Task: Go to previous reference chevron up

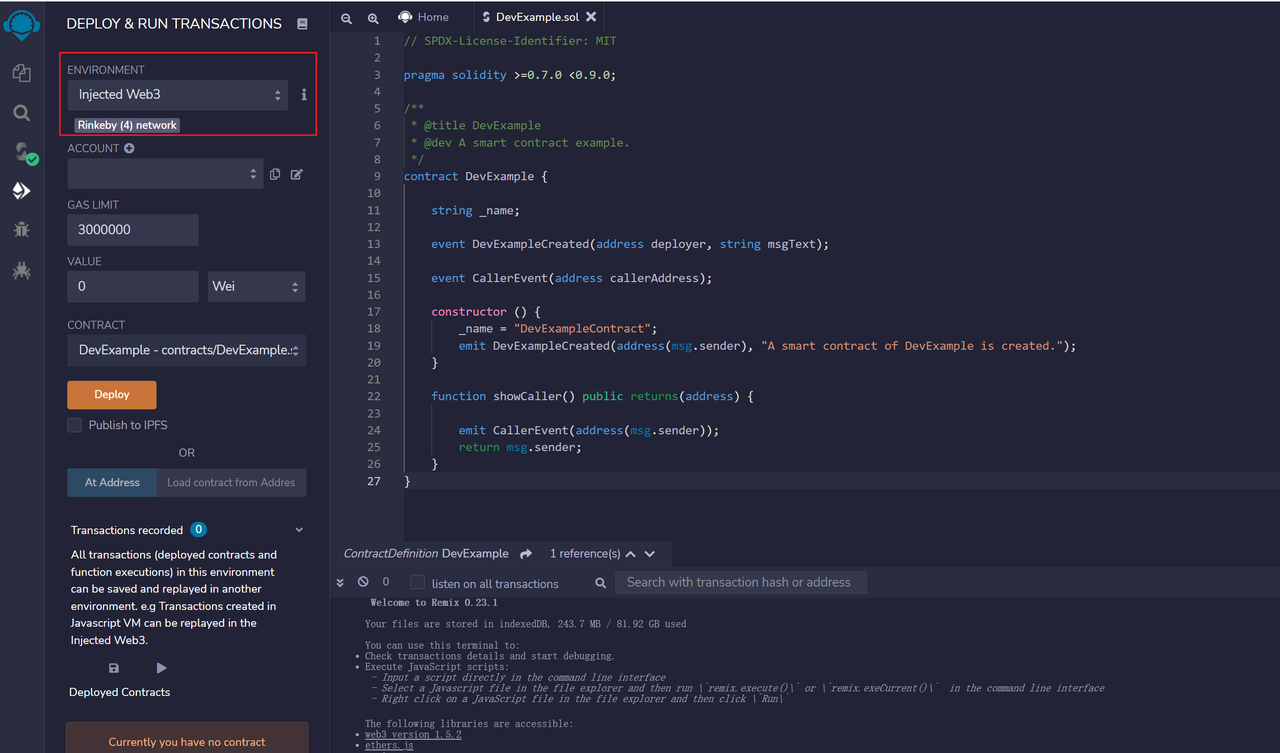Action: 631,554
